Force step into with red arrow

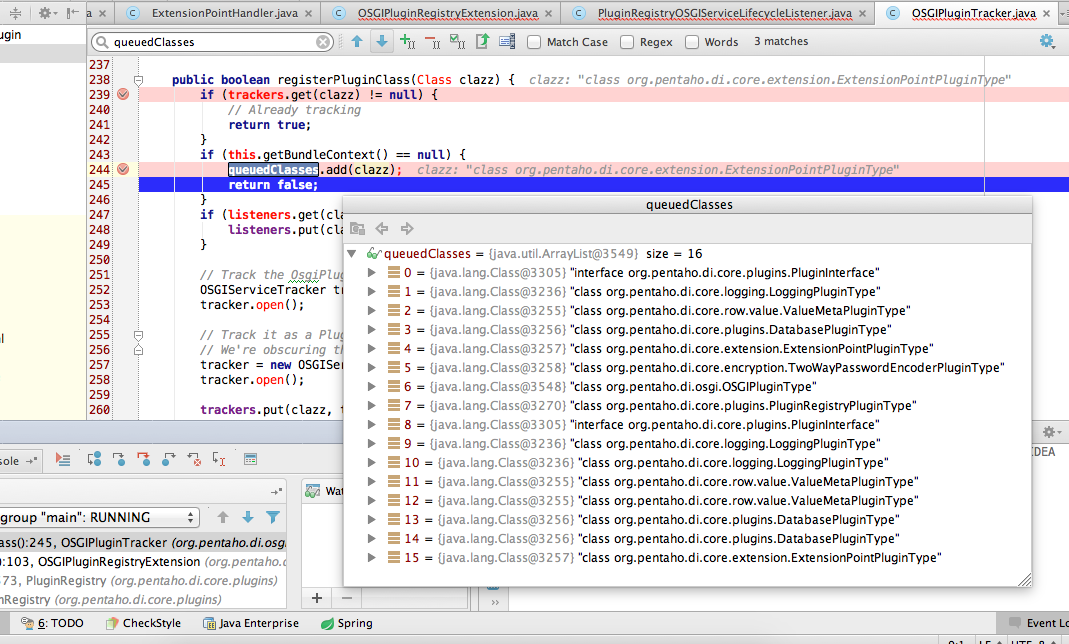pos(143,459)
